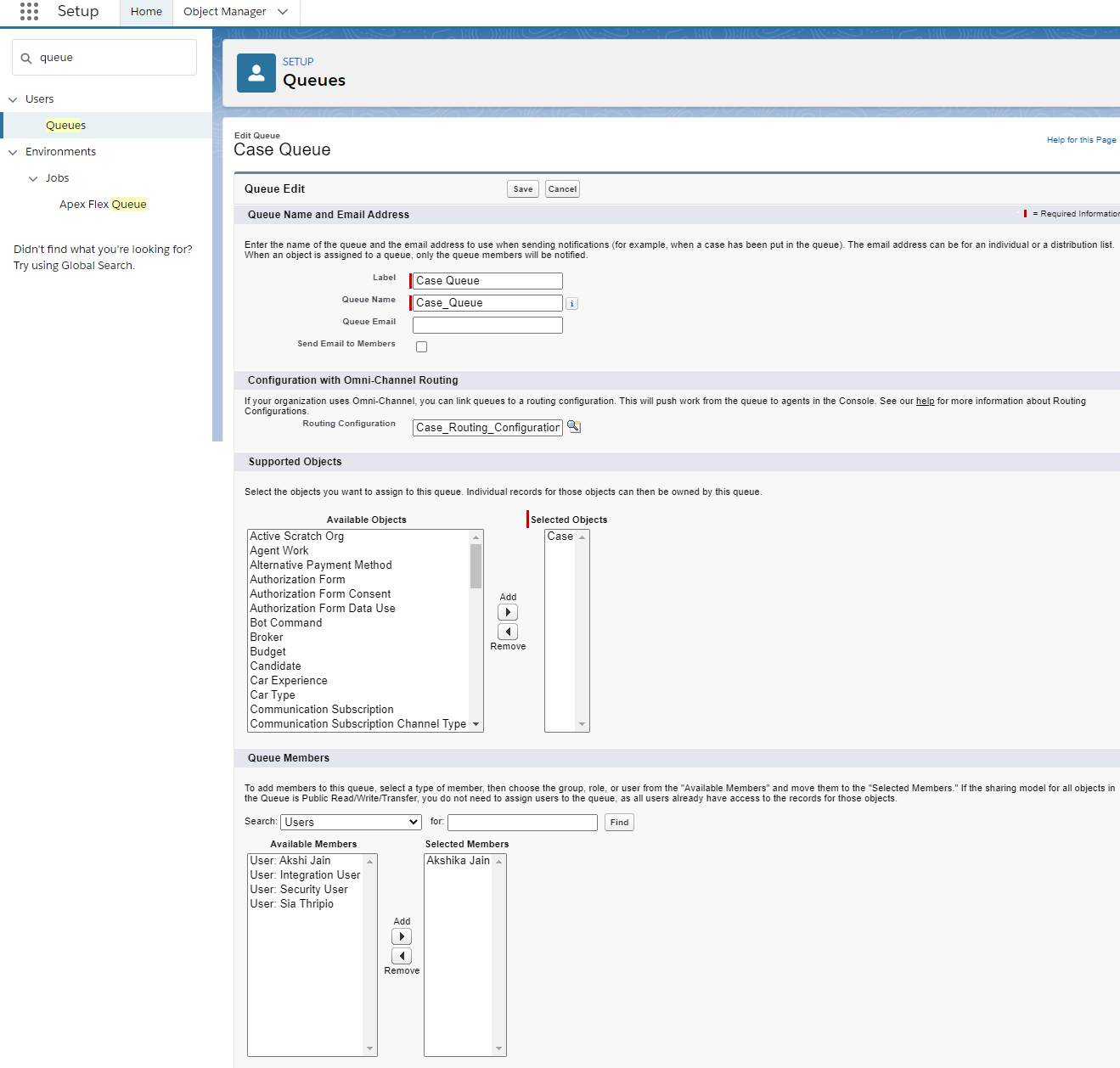This screenshot has height=1068, width=1120.
Task: Select Apex Flex Queue in sidebar
Action: coord(103,205)
